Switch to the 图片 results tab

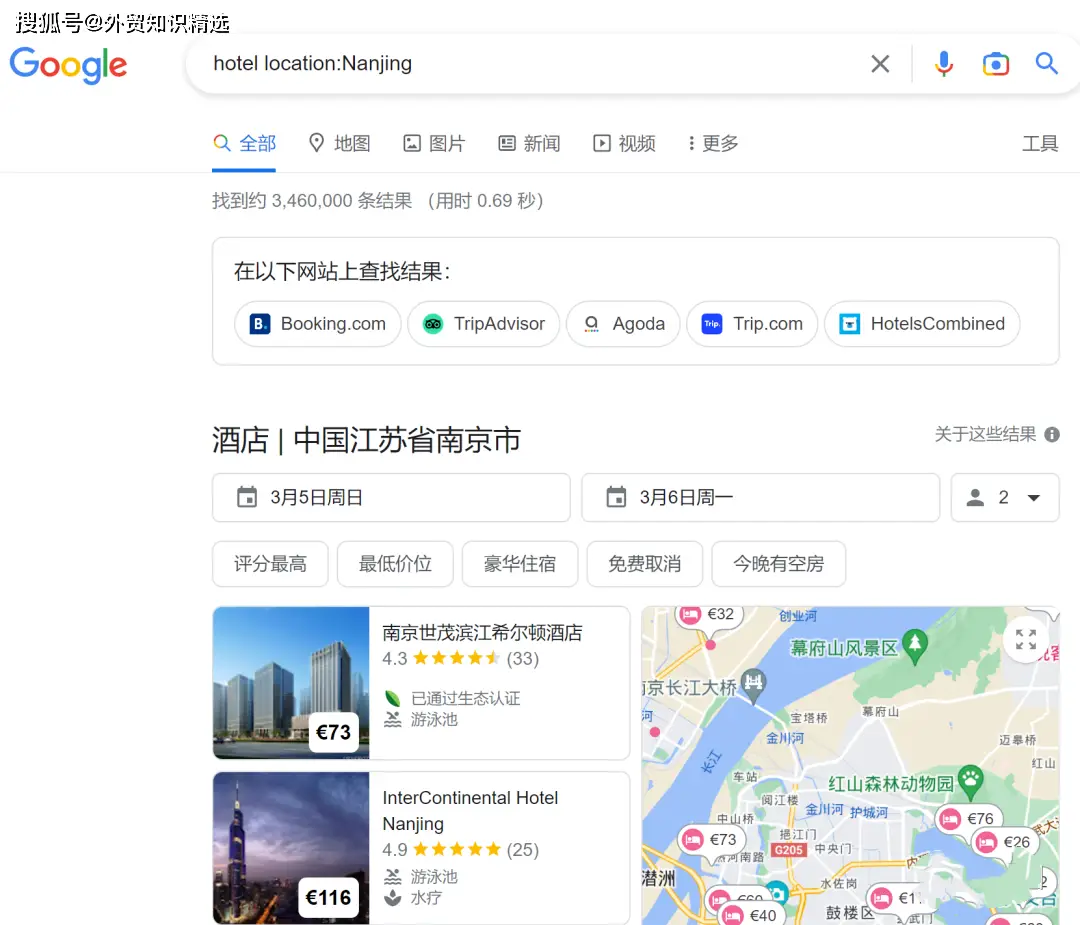tap(434, 143)
